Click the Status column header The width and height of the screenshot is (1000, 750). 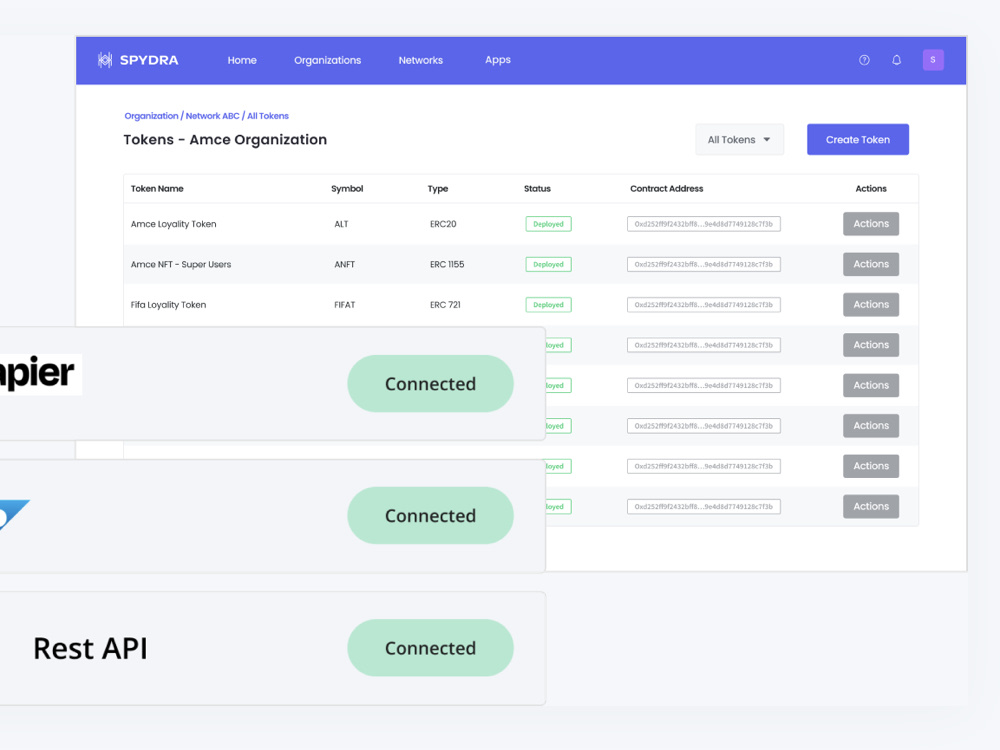(537, 189)
